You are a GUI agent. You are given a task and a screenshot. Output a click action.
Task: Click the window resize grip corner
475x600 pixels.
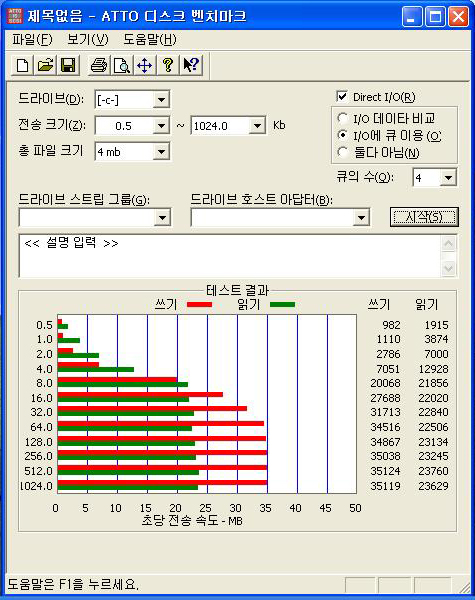(464, 587)
